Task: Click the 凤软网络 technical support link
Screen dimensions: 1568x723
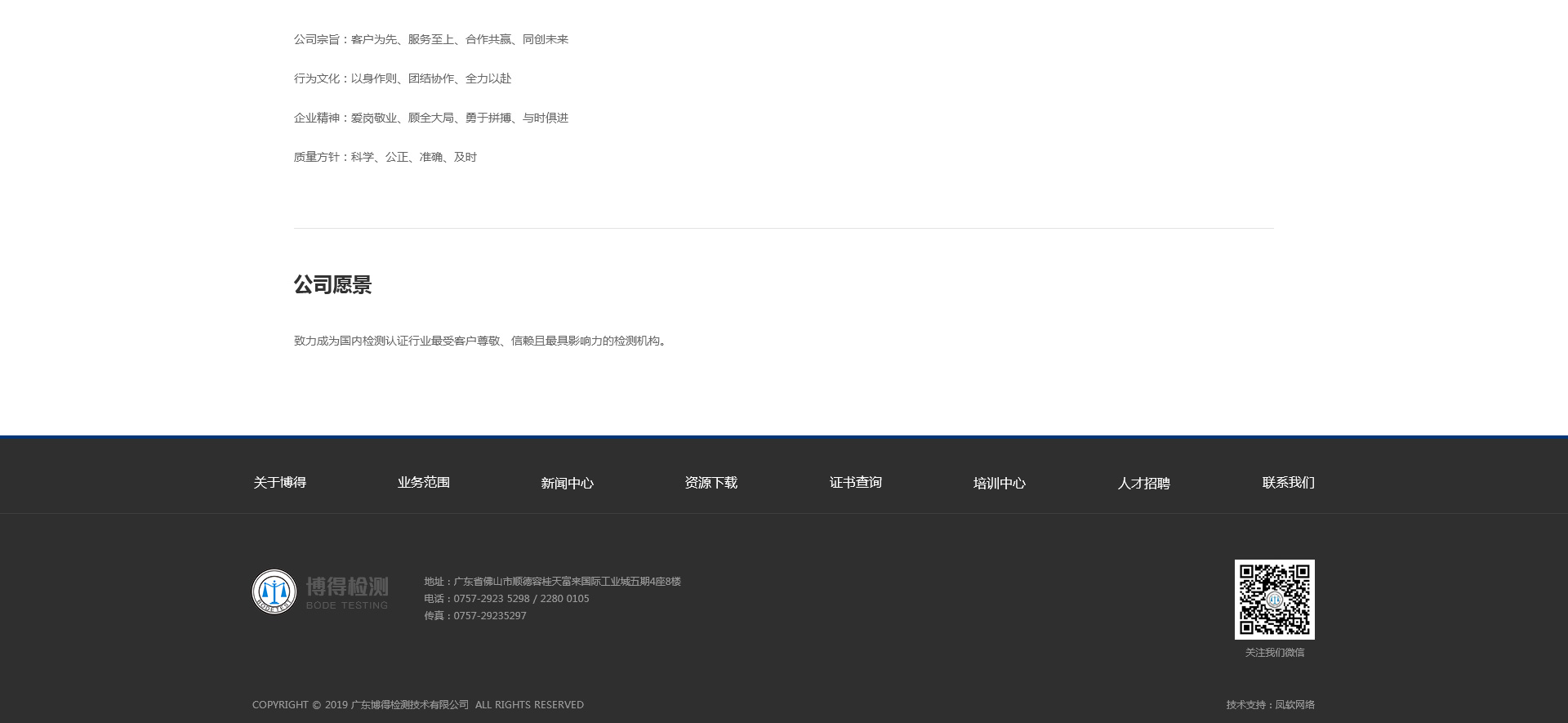Action: (1294, 705)
